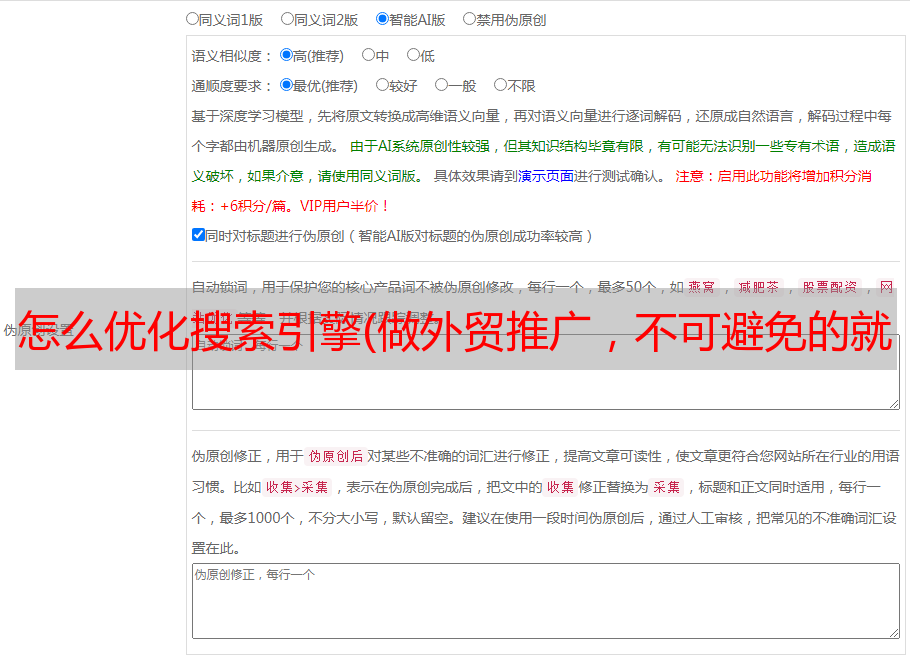Set 语义相似度 to 低

click(413, 55)
